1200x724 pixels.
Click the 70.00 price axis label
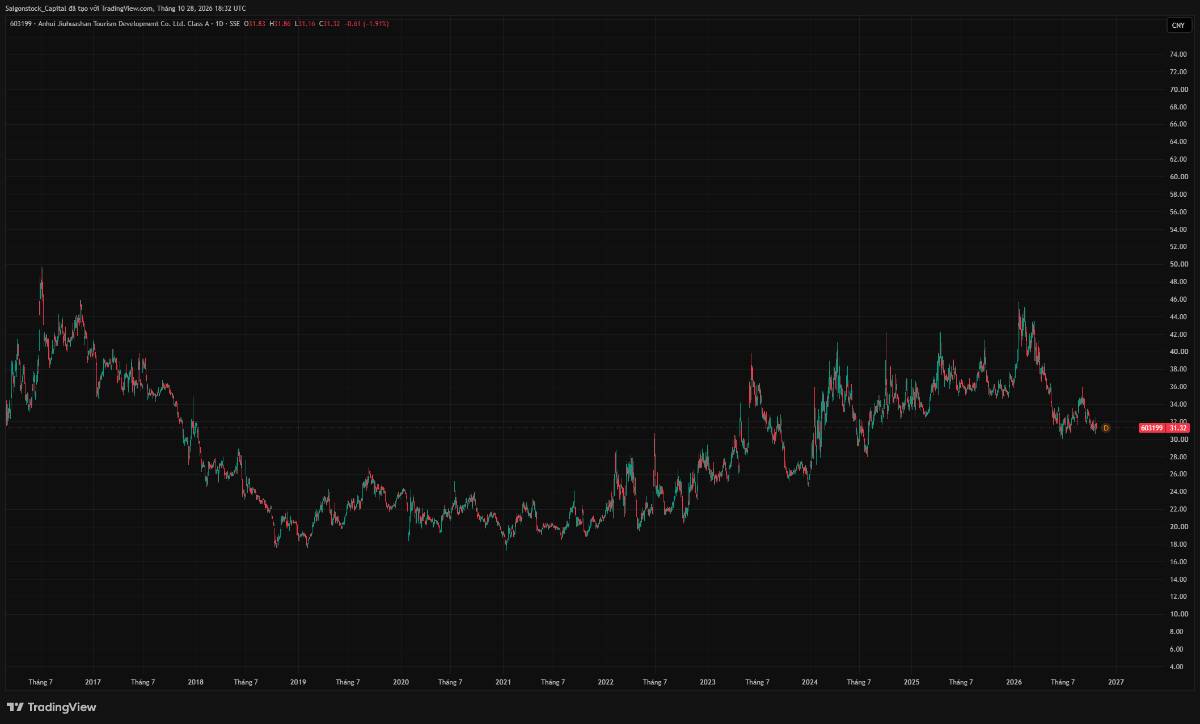[x=1177, y=89]
